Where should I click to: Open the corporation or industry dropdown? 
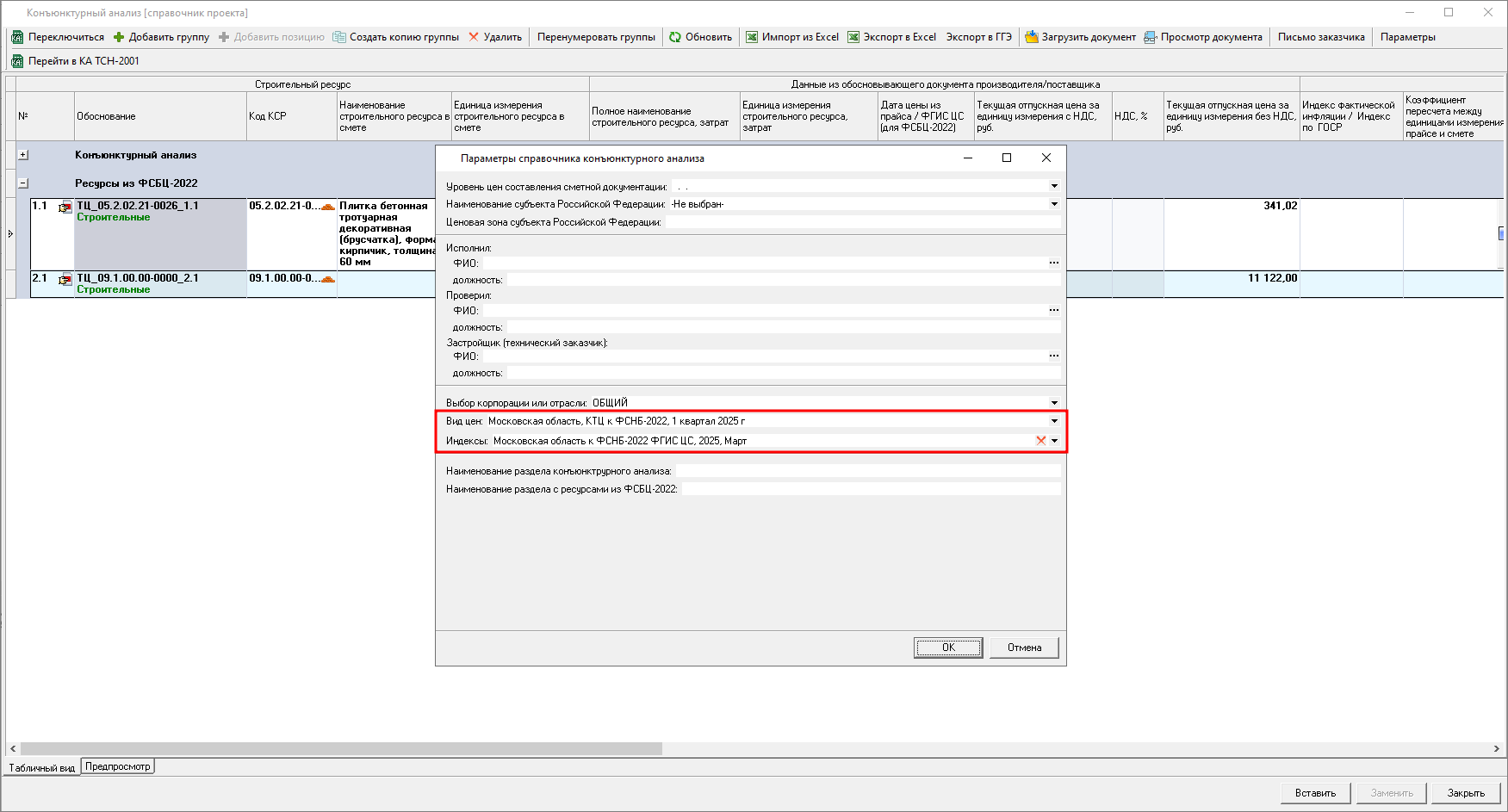pos(1054,403)
